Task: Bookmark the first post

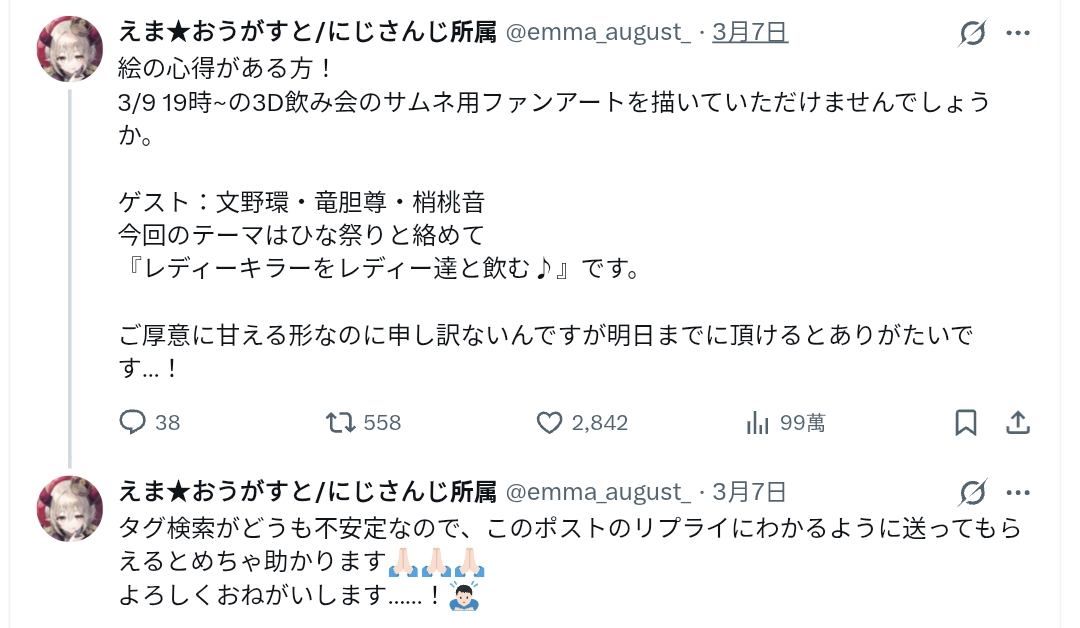Action: 966,422
